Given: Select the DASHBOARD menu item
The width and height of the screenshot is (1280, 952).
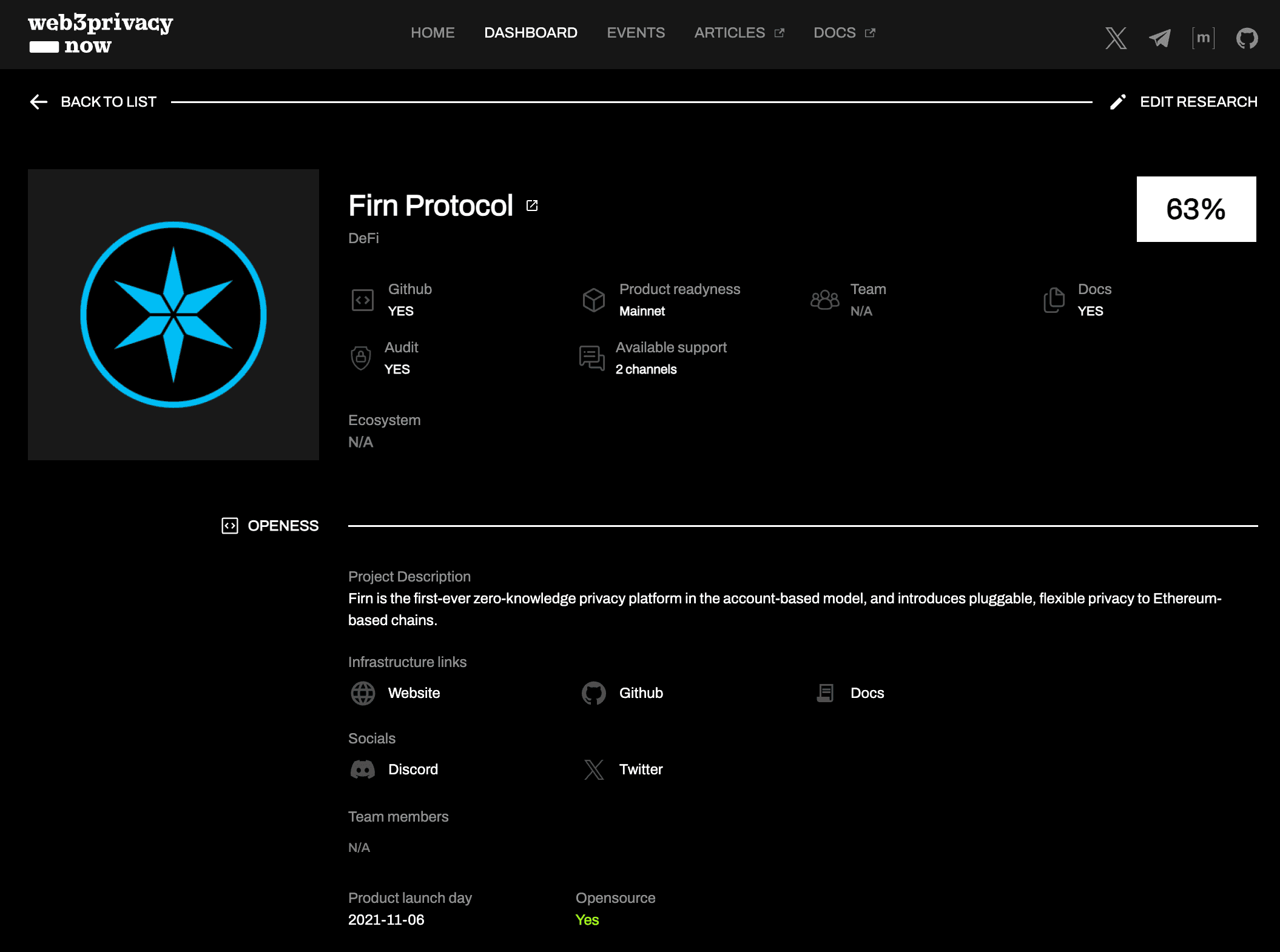Looking at the screenshot, I should click(531, 33).
